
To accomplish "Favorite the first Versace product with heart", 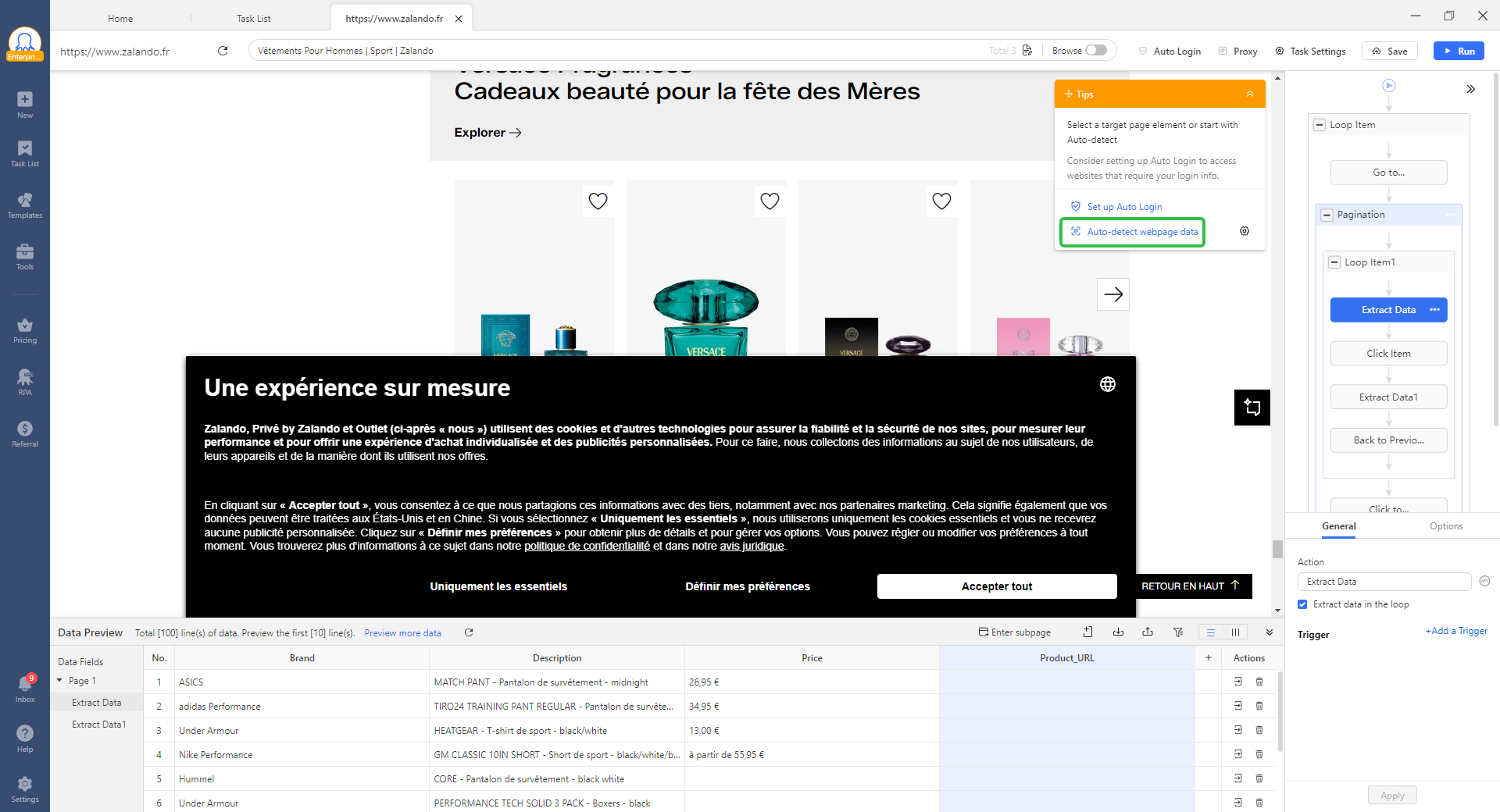I will [598, 201].
